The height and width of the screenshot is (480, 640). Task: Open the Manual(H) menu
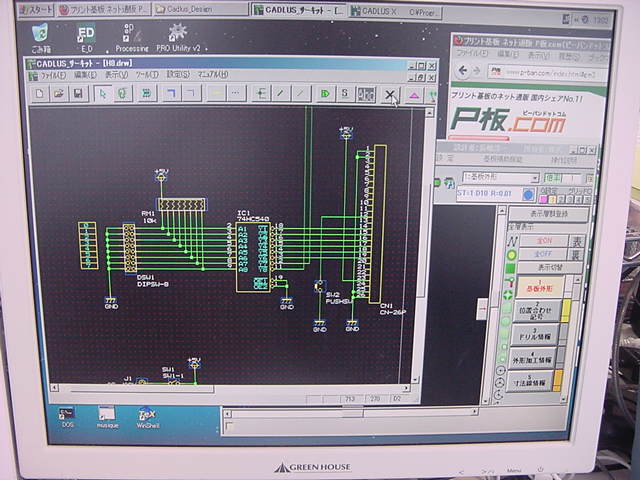[x=213, y=74]
